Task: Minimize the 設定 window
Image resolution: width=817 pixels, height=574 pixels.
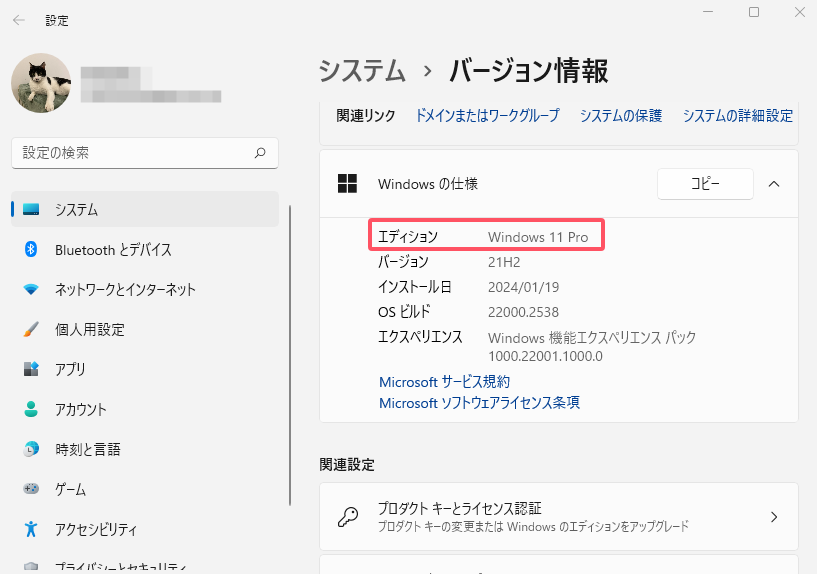Action: tap(708, 12)
